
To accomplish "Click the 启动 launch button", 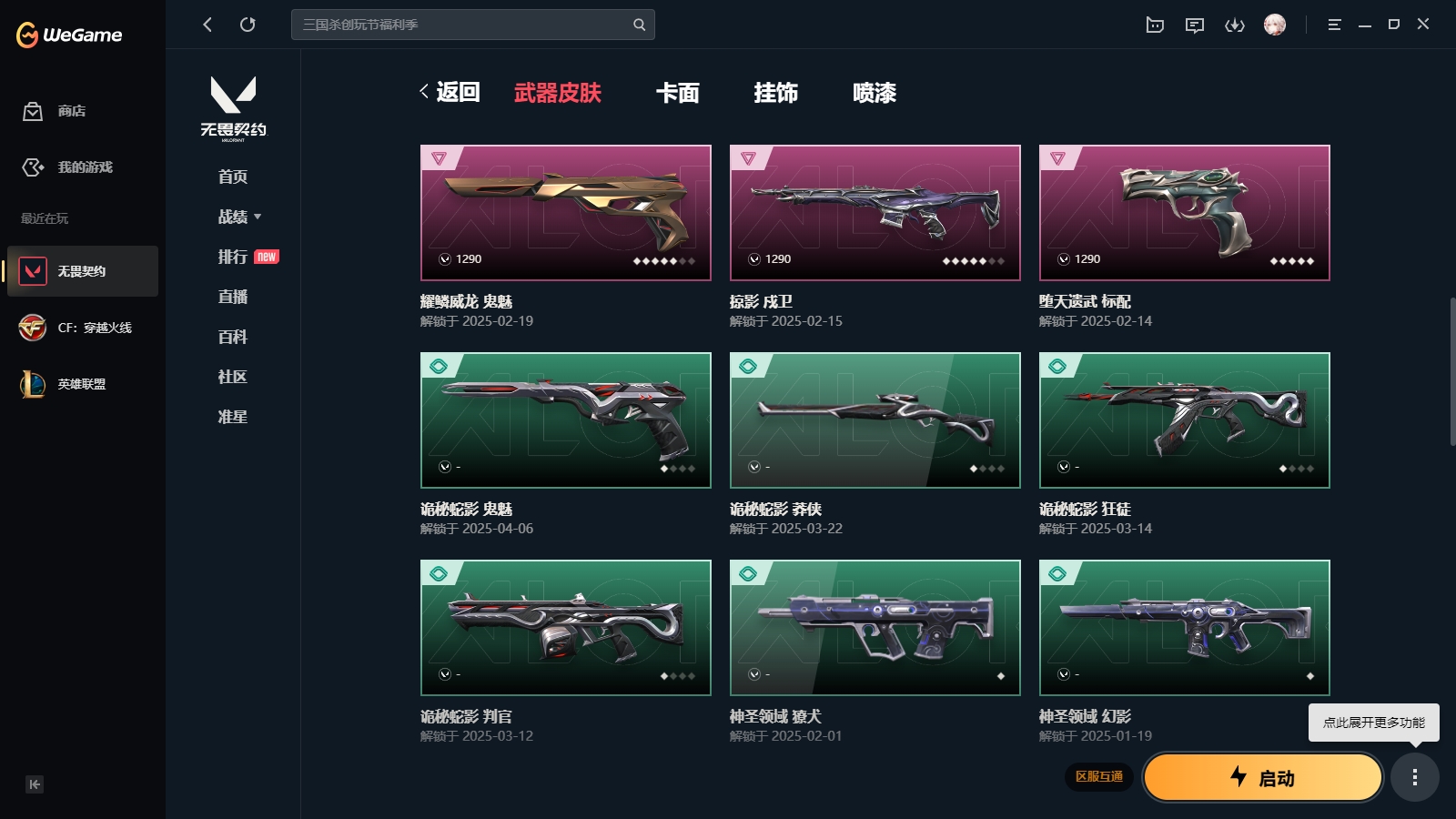I will 1263,777.
